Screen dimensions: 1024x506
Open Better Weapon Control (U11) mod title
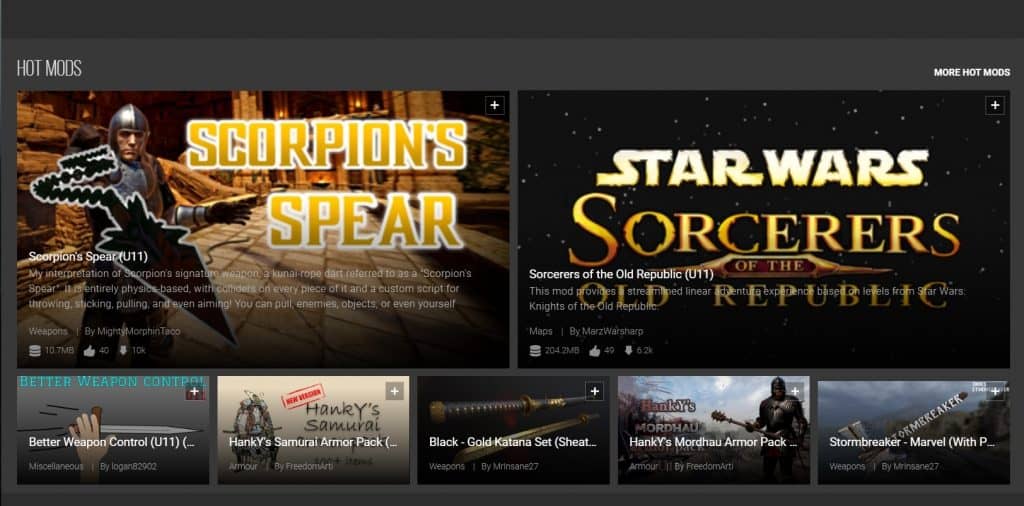(x=111, y=442)
